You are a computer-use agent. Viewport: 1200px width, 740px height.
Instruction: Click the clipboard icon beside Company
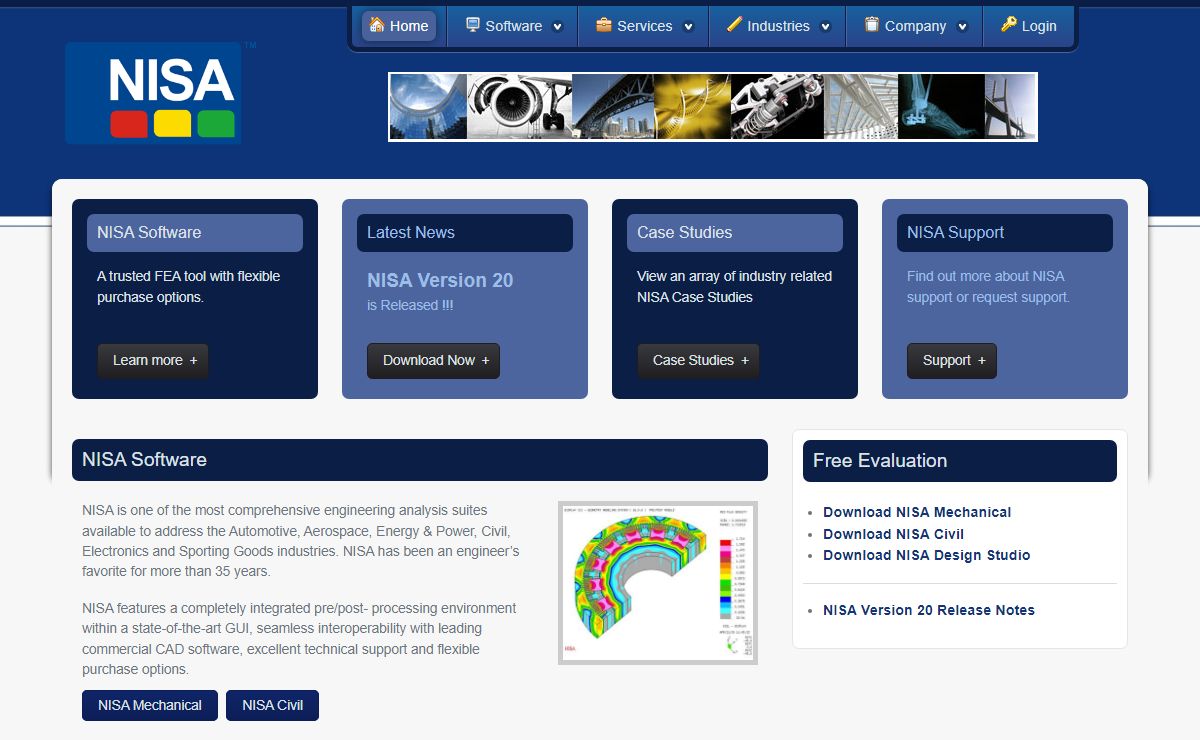coord(872,25)
